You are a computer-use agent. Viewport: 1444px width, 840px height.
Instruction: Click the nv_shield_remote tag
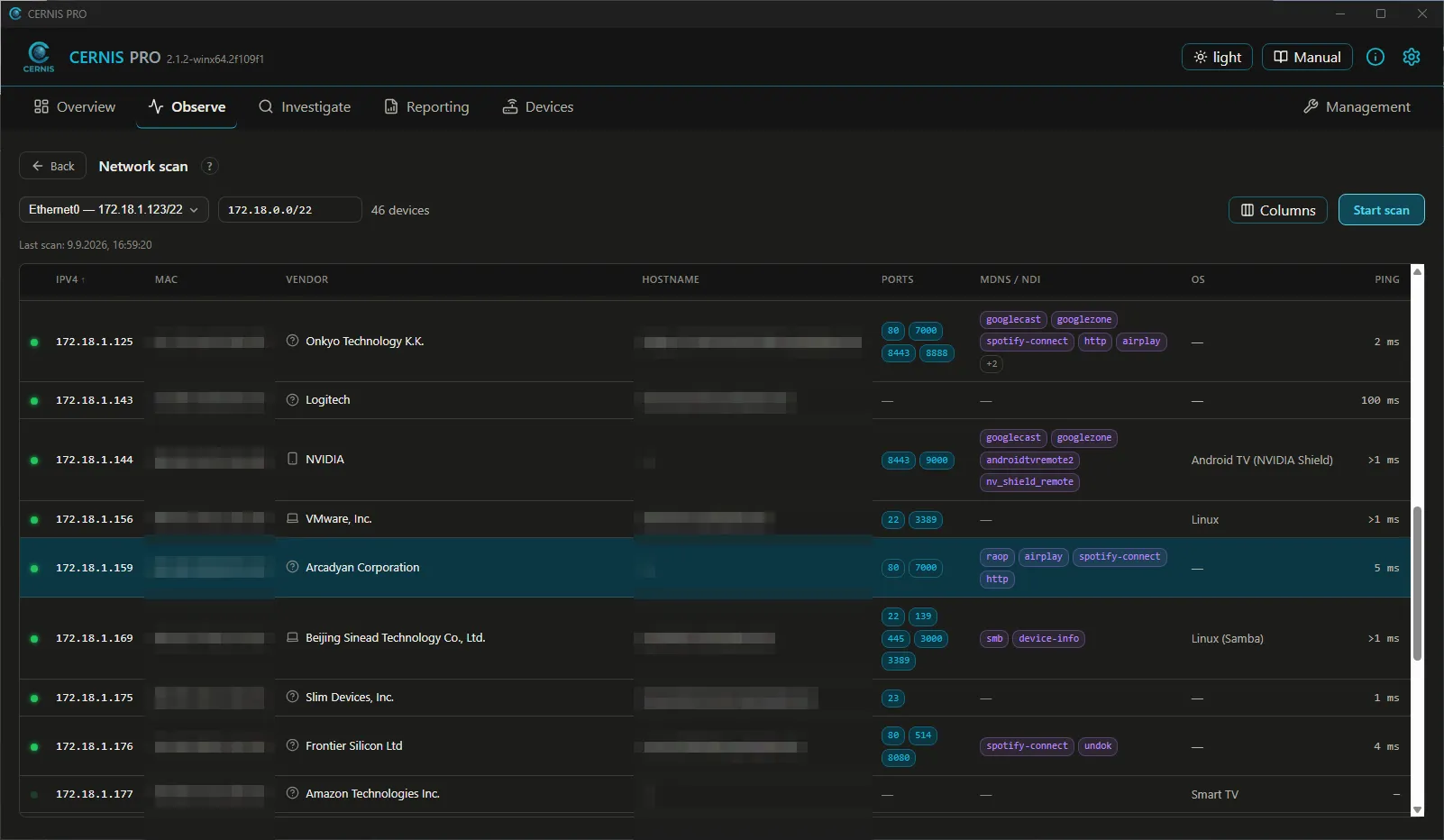(x=1029, y=482)
